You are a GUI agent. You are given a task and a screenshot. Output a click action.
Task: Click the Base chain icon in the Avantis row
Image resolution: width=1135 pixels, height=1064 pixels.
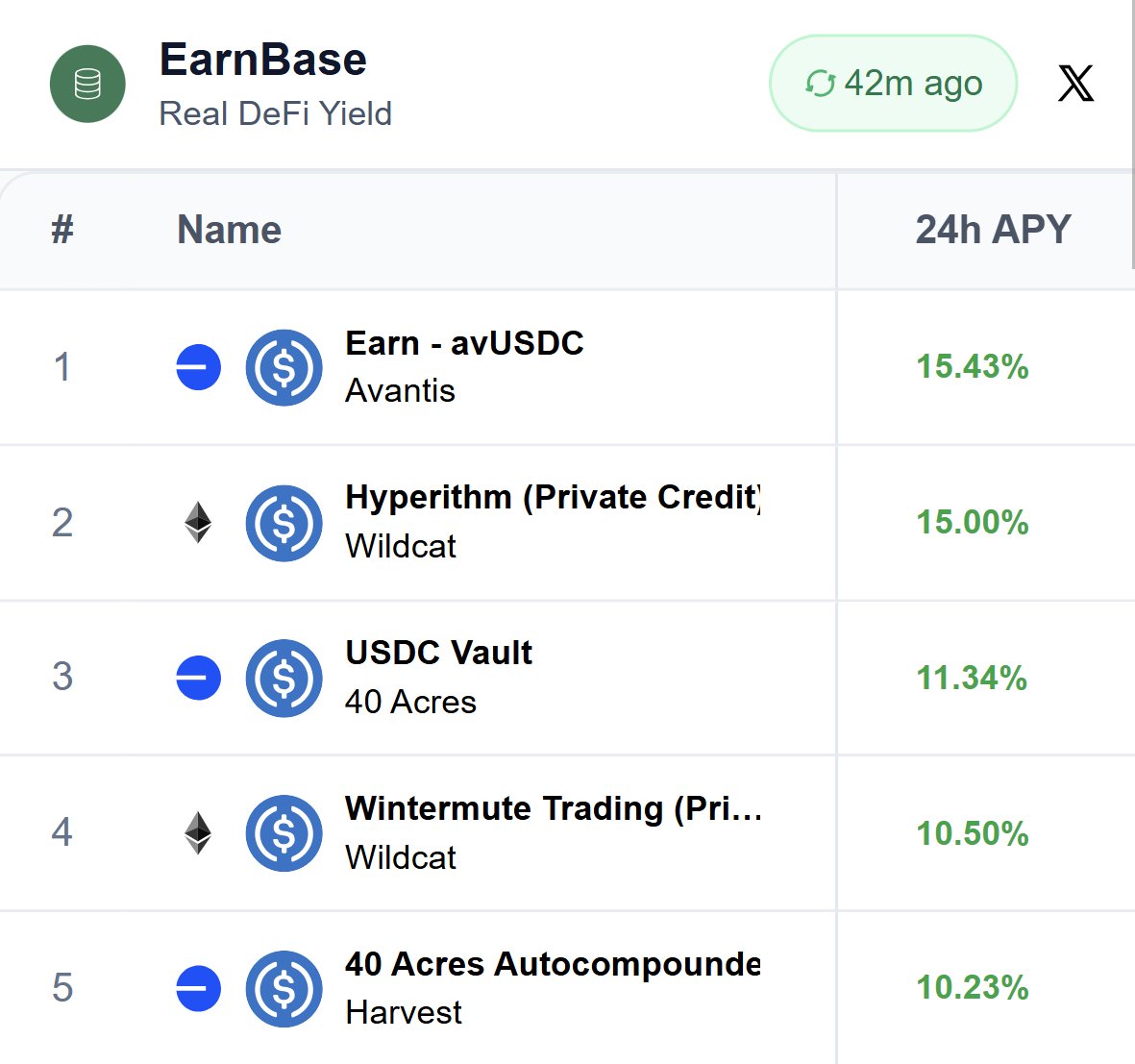coord(198,367)
